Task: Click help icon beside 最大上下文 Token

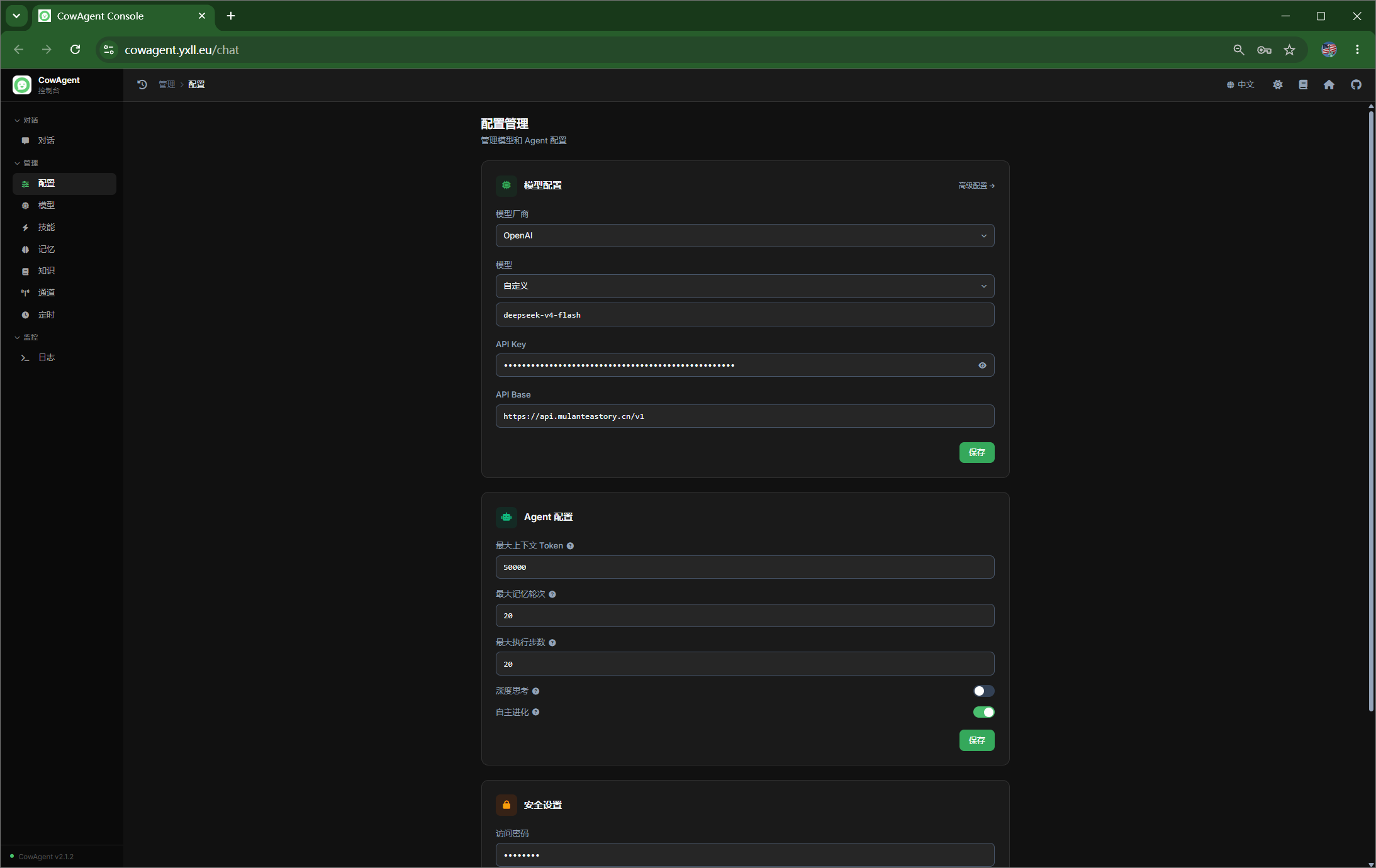Action: pyautogui.click(x=570, y=546)
